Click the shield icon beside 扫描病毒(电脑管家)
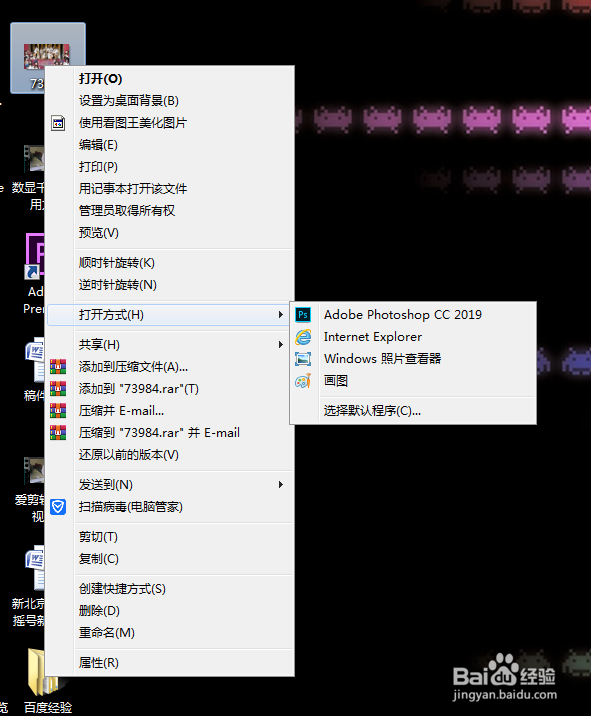This screenshot has height=716, width=591. [58, 507]
